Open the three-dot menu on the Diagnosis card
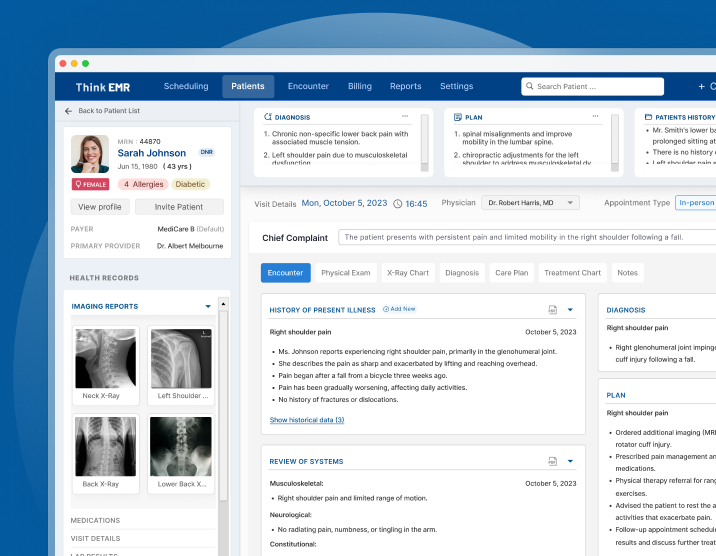The width and height of the screenshot is (716, 556). coord(405,117)
